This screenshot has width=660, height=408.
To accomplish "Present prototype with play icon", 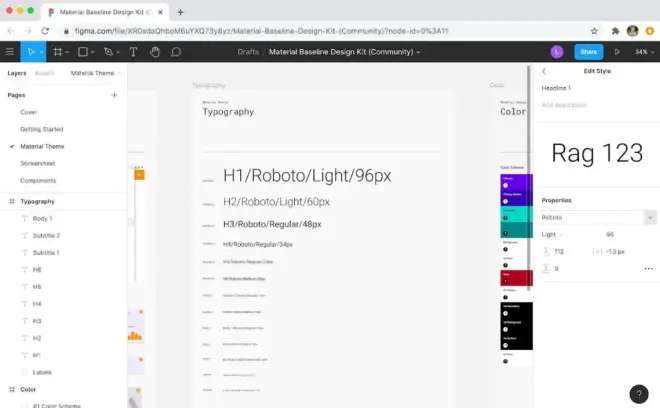I will [617, 52].
